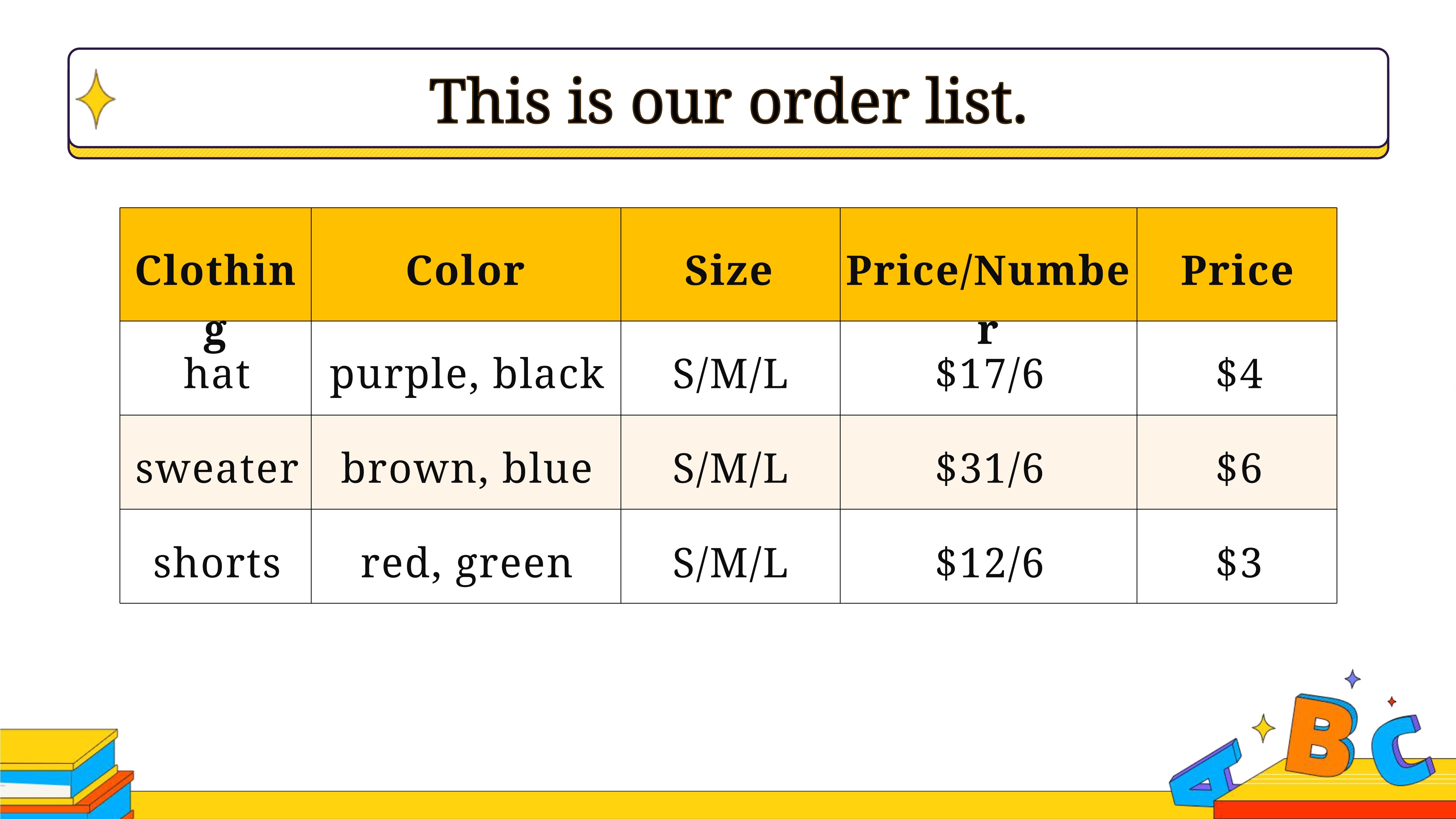Select the 'red, green' cell
Viewport: 1456px width, 819px height.
coord(466,556)
